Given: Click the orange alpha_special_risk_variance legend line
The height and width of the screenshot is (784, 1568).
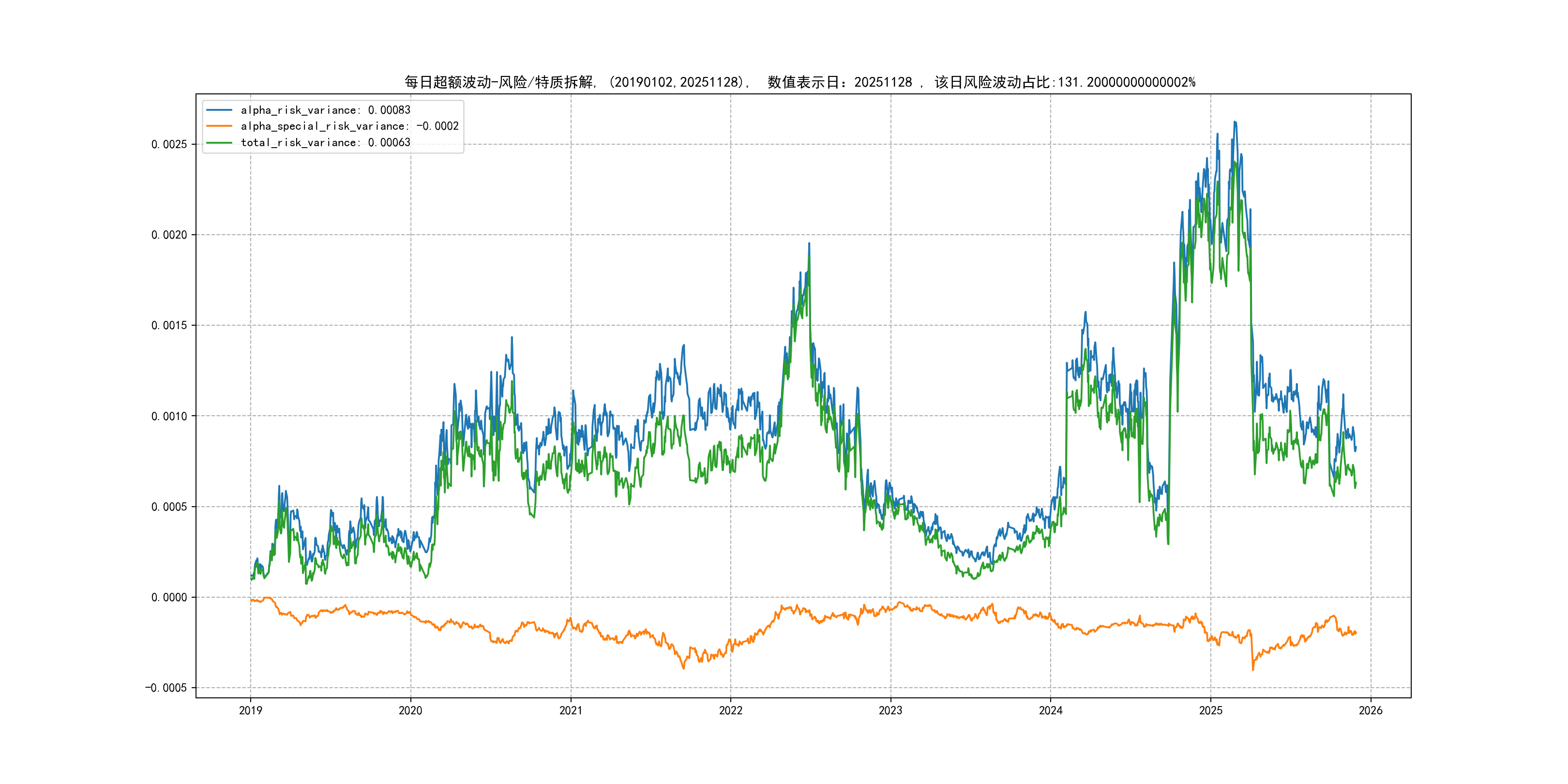Looking at the screenshot, I should [x=219, y=126].
